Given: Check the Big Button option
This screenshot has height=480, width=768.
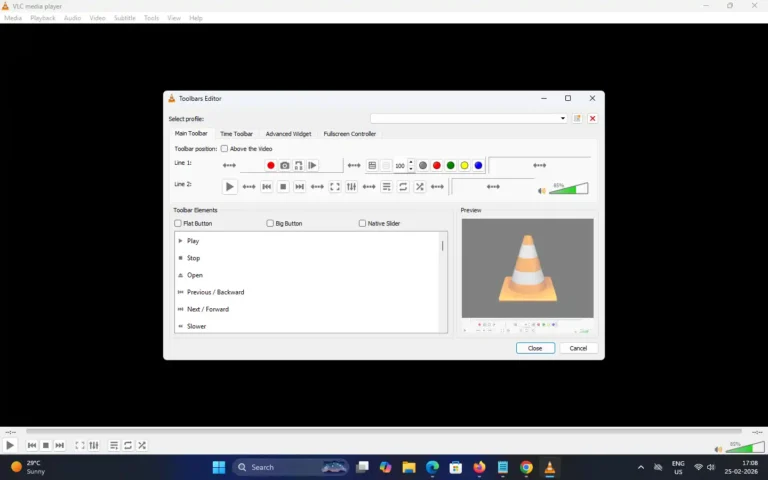Looking at the screenshot, I should pos(270,223).
